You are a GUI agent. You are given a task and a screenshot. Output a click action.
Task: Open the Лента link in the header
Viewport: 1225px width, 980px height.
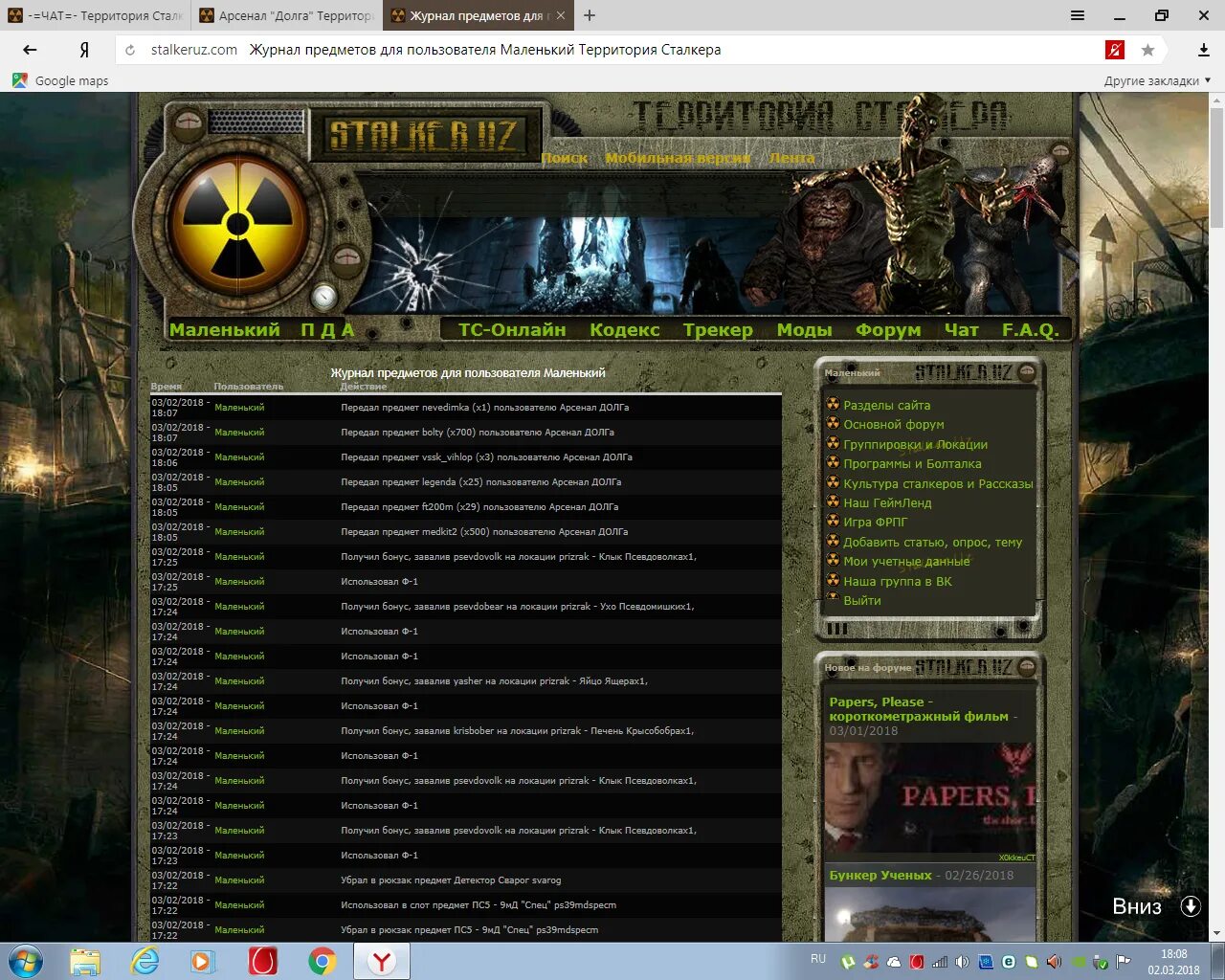(x=792, y=158)
